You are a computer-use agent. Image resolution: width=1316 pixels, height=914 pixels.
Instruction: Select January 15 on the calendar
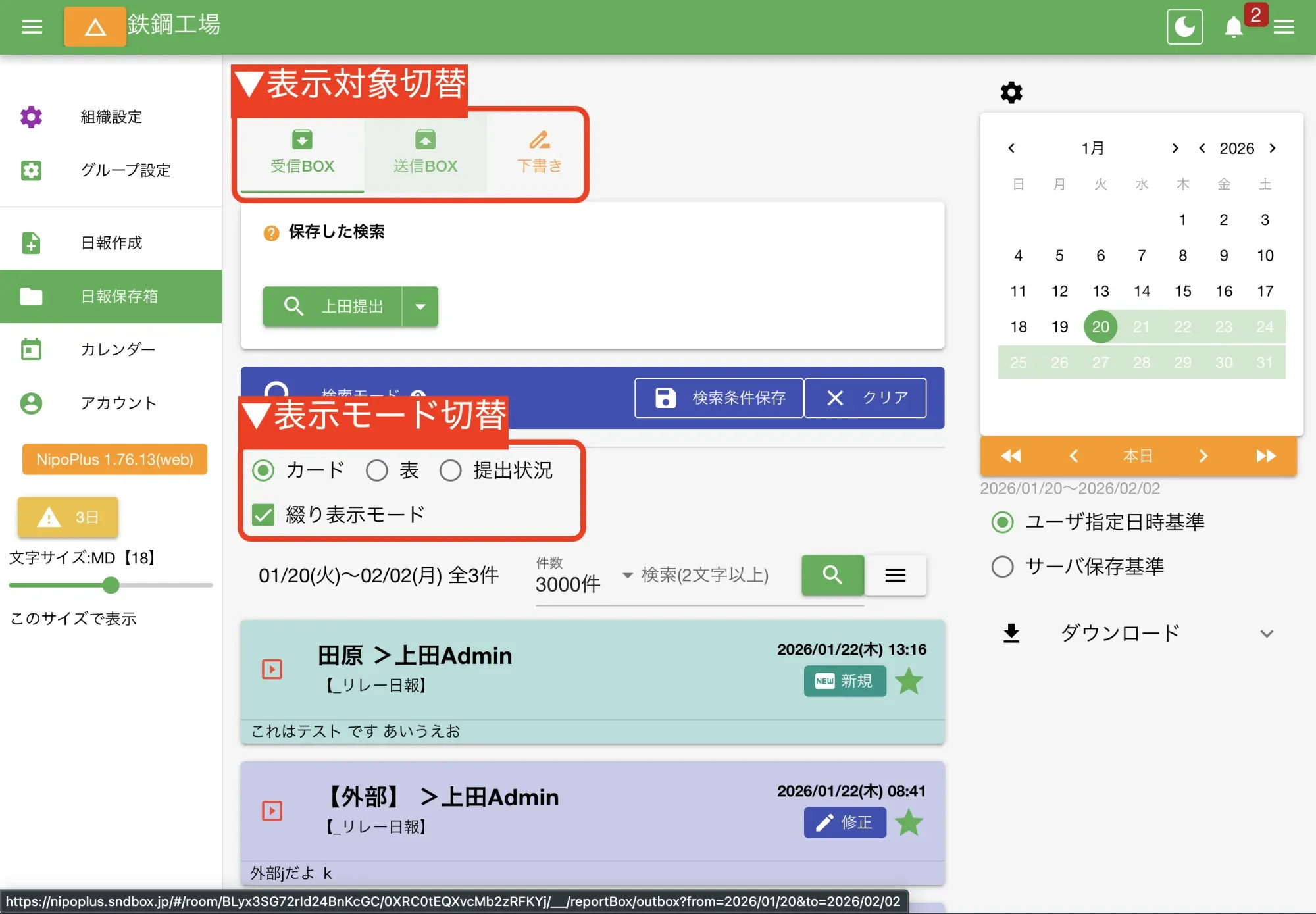pos(1182,291)
